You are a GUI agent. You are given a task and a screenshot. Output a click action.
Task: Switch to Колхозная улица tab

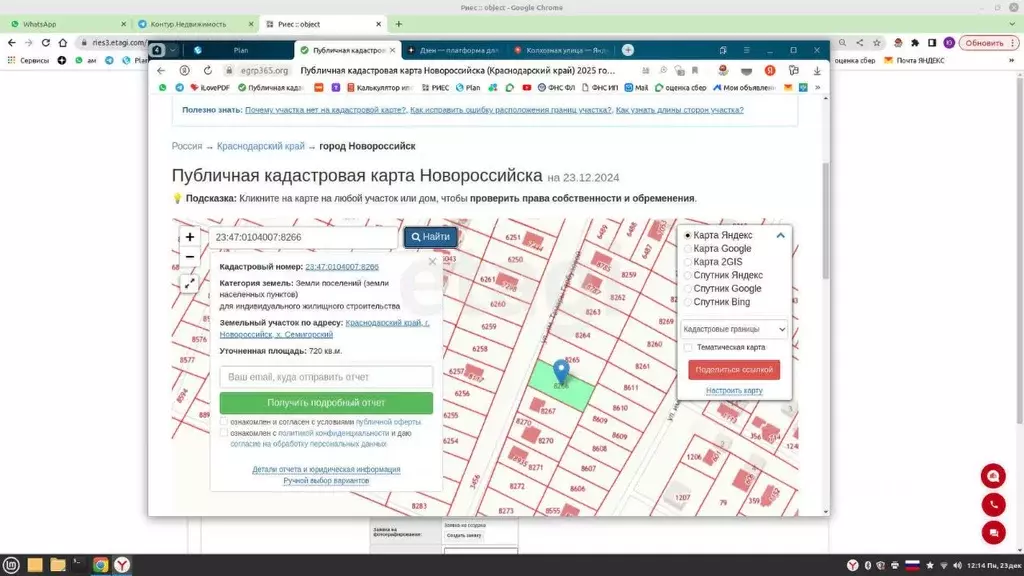click(562, 50)
